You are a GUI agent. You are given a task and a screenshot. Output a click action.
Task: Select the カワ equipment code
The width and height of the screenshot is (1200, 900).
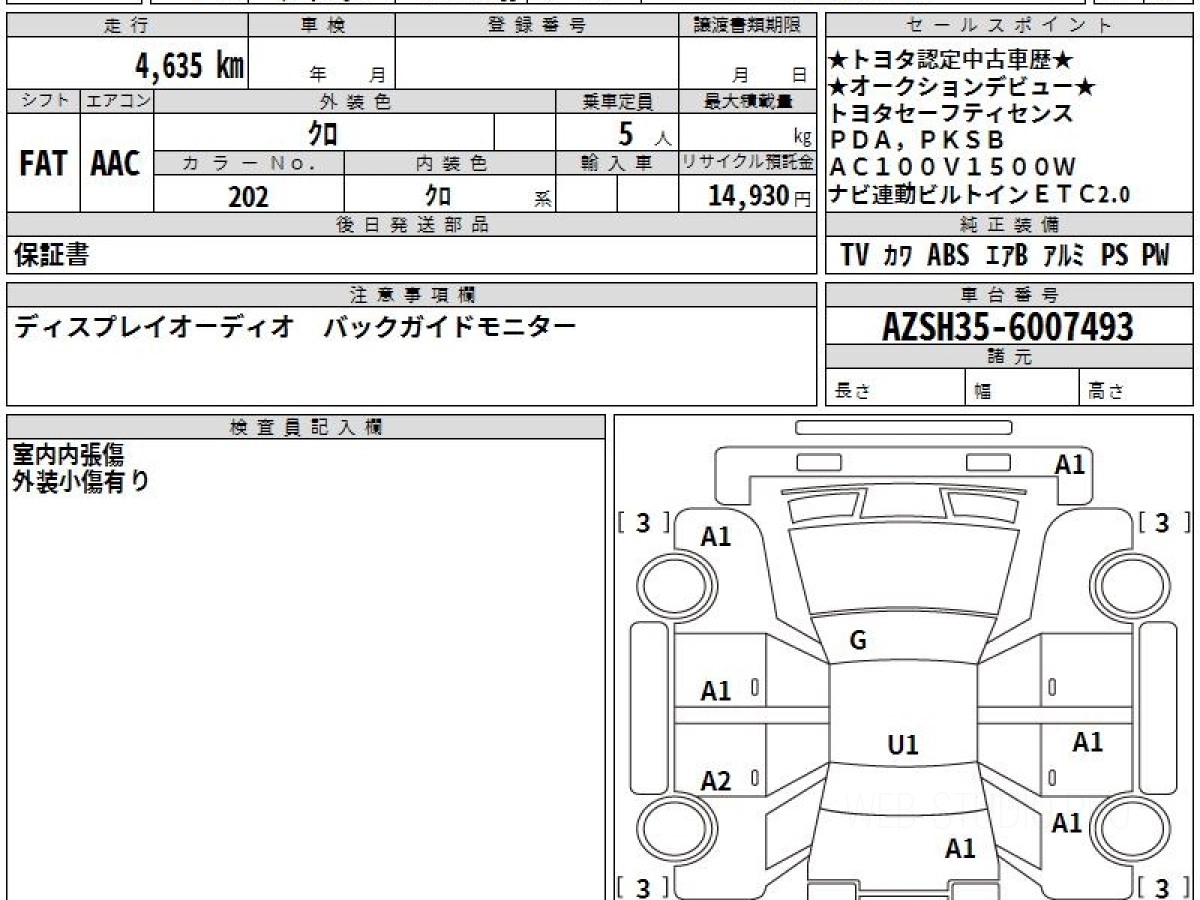click(x=898, y=256)
